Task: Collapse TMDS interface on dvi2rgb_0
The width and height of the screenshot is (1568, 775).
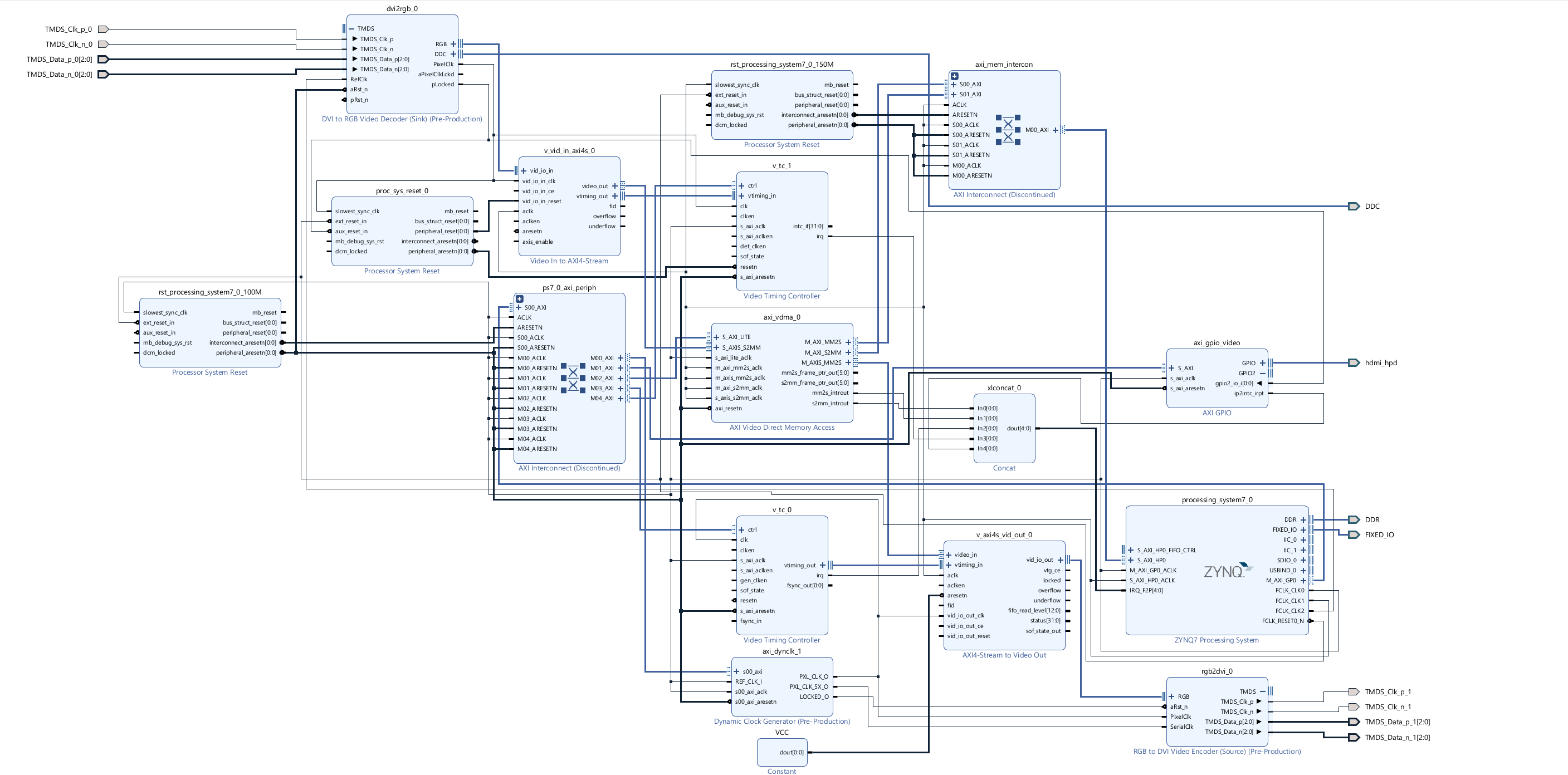Action: (351, 28)
